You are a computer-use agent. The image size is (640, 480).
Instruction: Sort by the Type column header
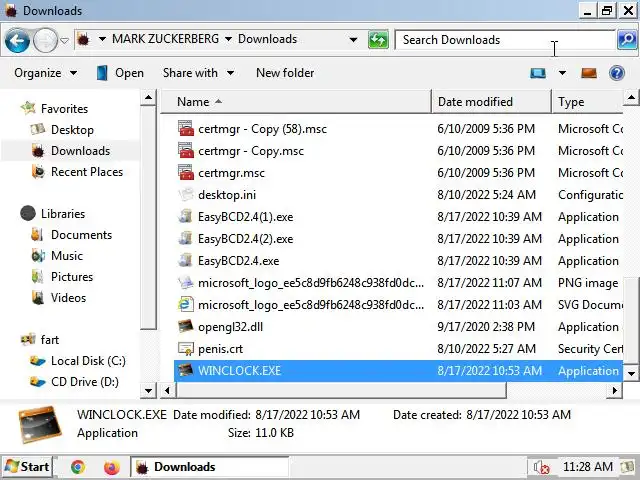pyautogui.click(x=587, y=102)
